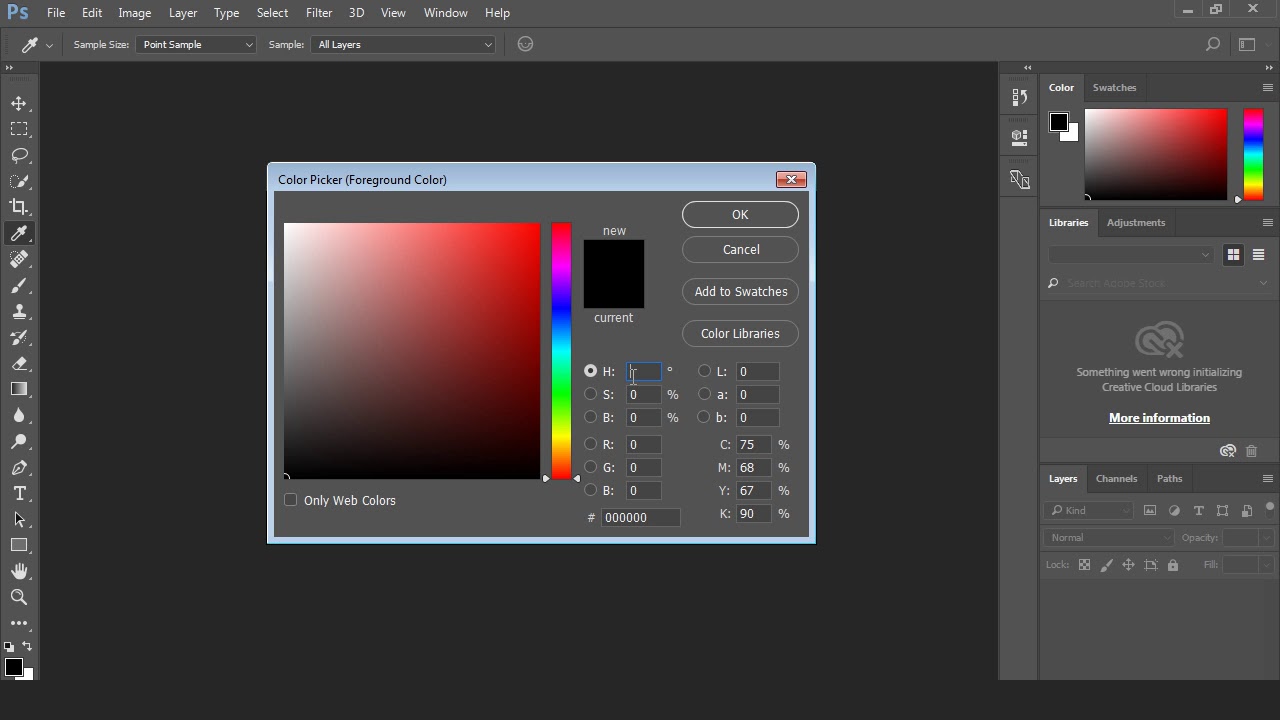Image resolution: width=1280 pixels, height=720 pixels.
Task: Click the vertical hue slider in Color Picker
Action: [561, 351]
